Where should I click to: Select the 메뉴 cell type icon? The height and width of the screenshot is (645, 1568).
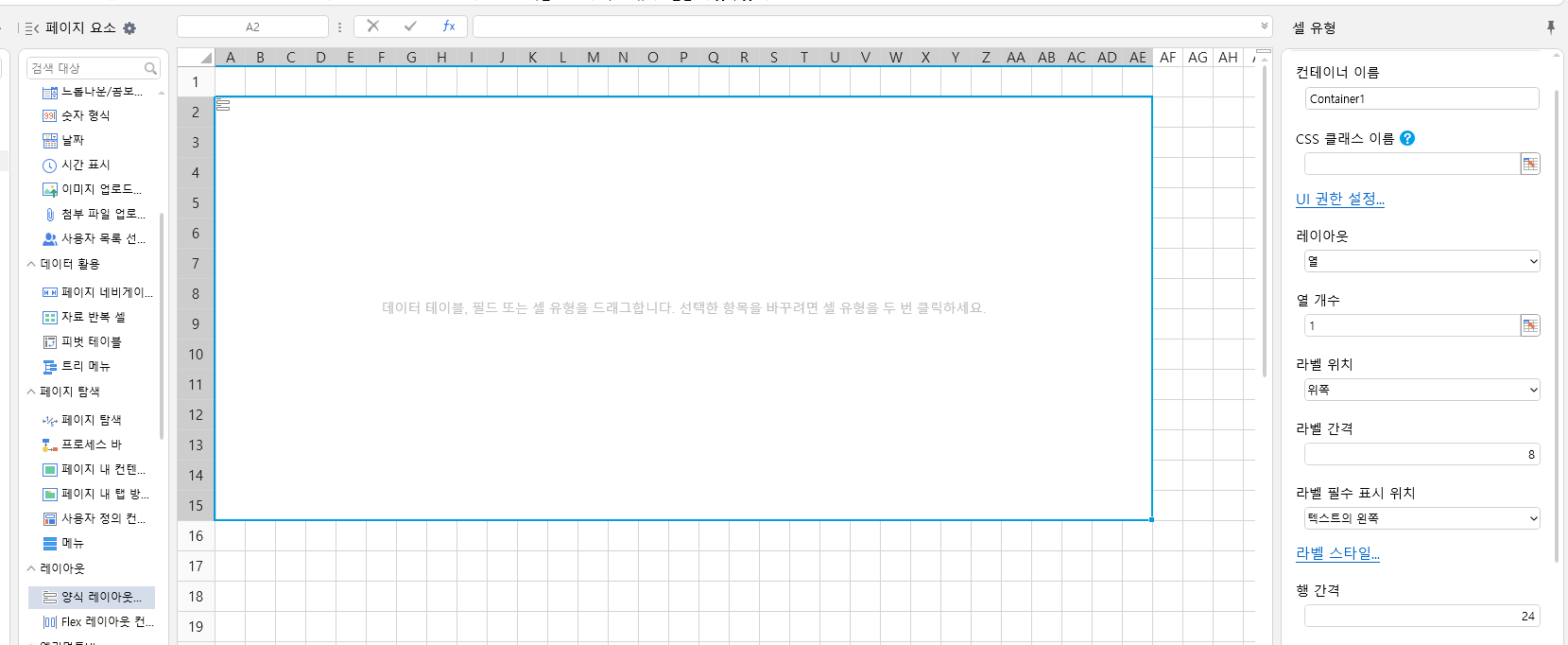coord(50,543)
